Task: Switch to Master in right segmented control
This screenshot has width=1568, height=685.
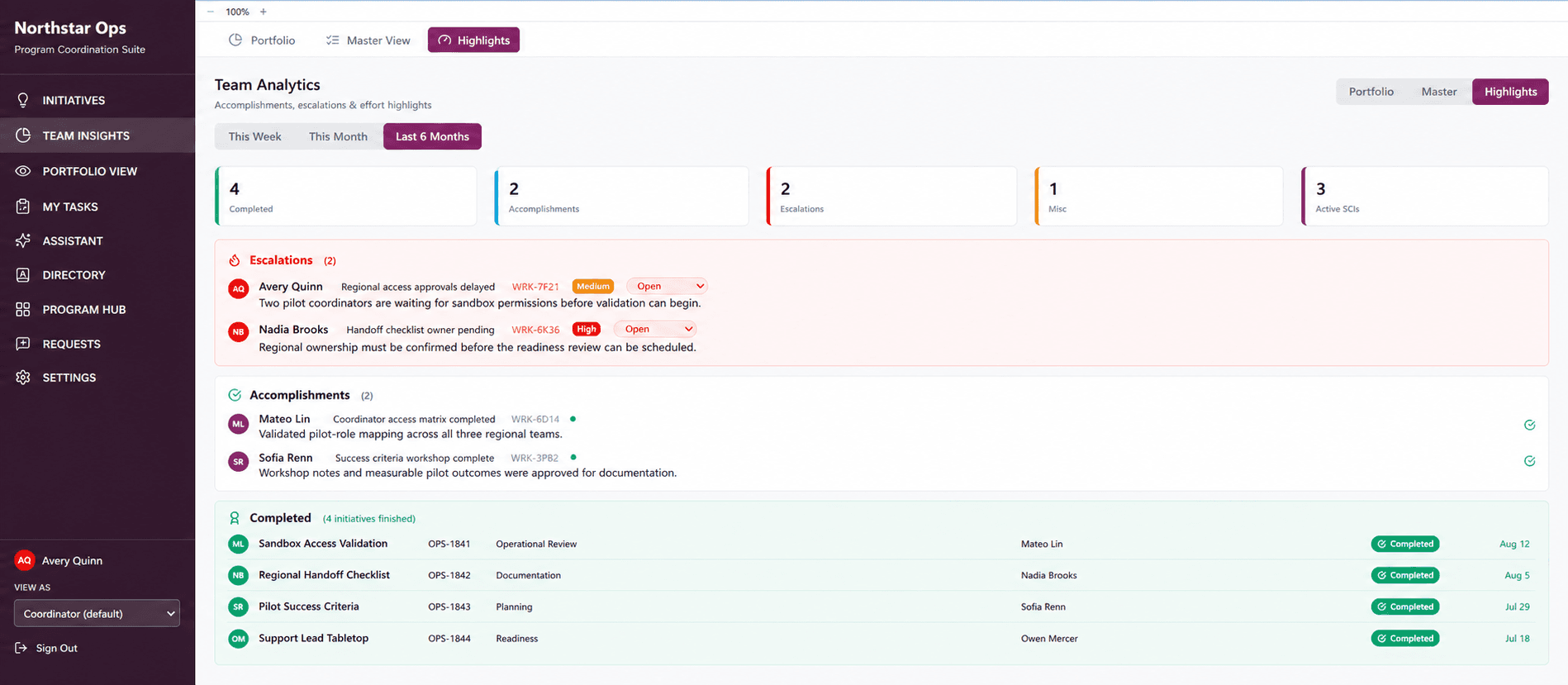Action: (1438, 92)
